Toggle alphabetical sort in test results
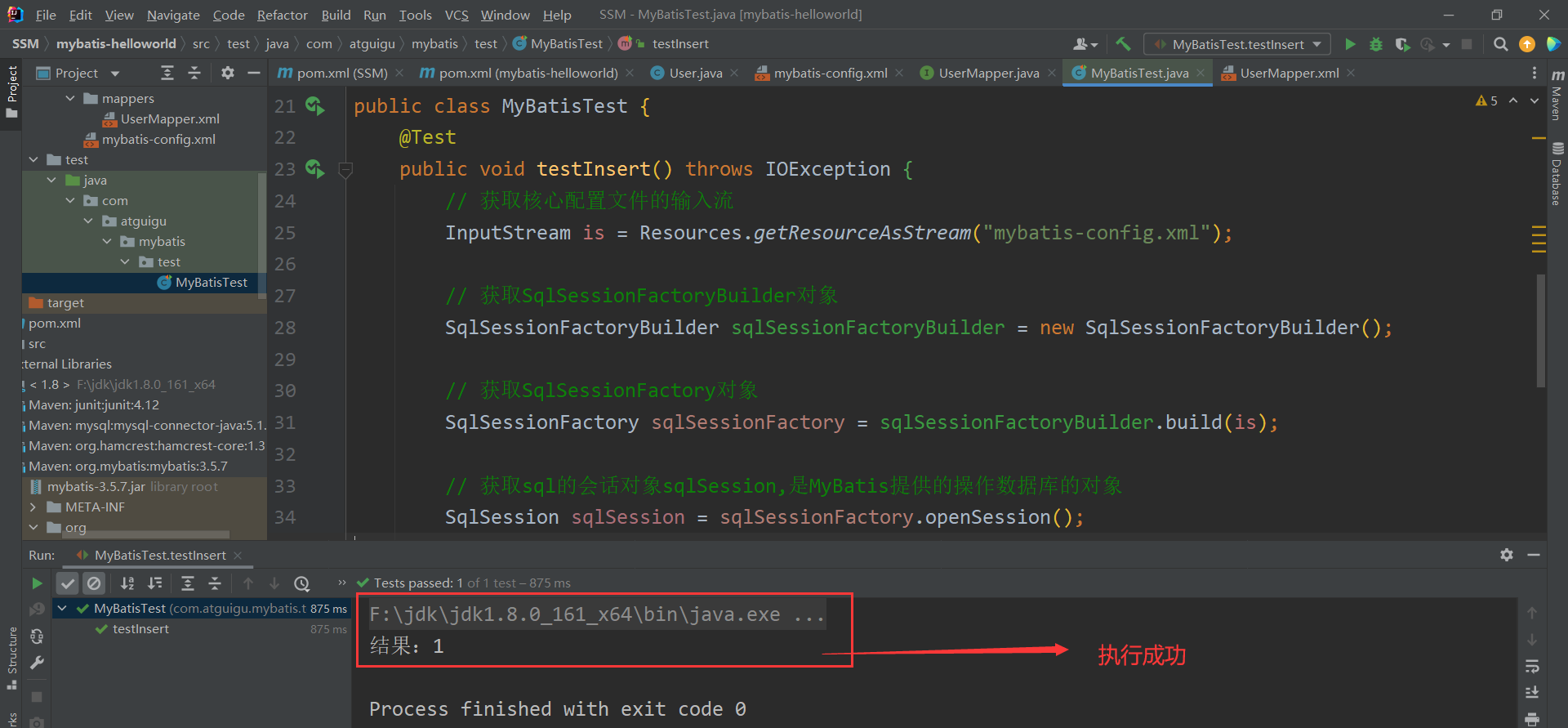Viewport: 1568px width, 728px height. (x=127, y=583)
